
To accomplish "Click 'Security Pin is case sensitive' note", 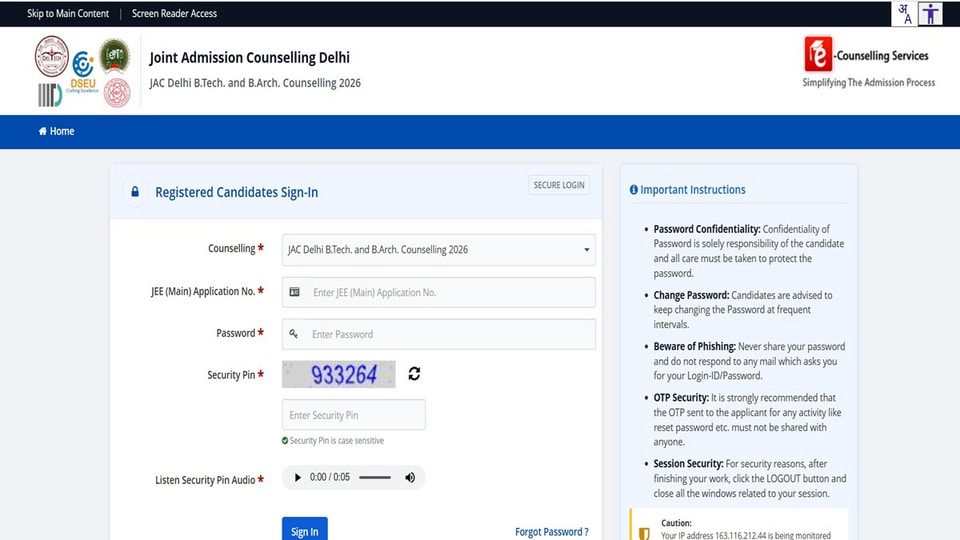I will 336,441.
